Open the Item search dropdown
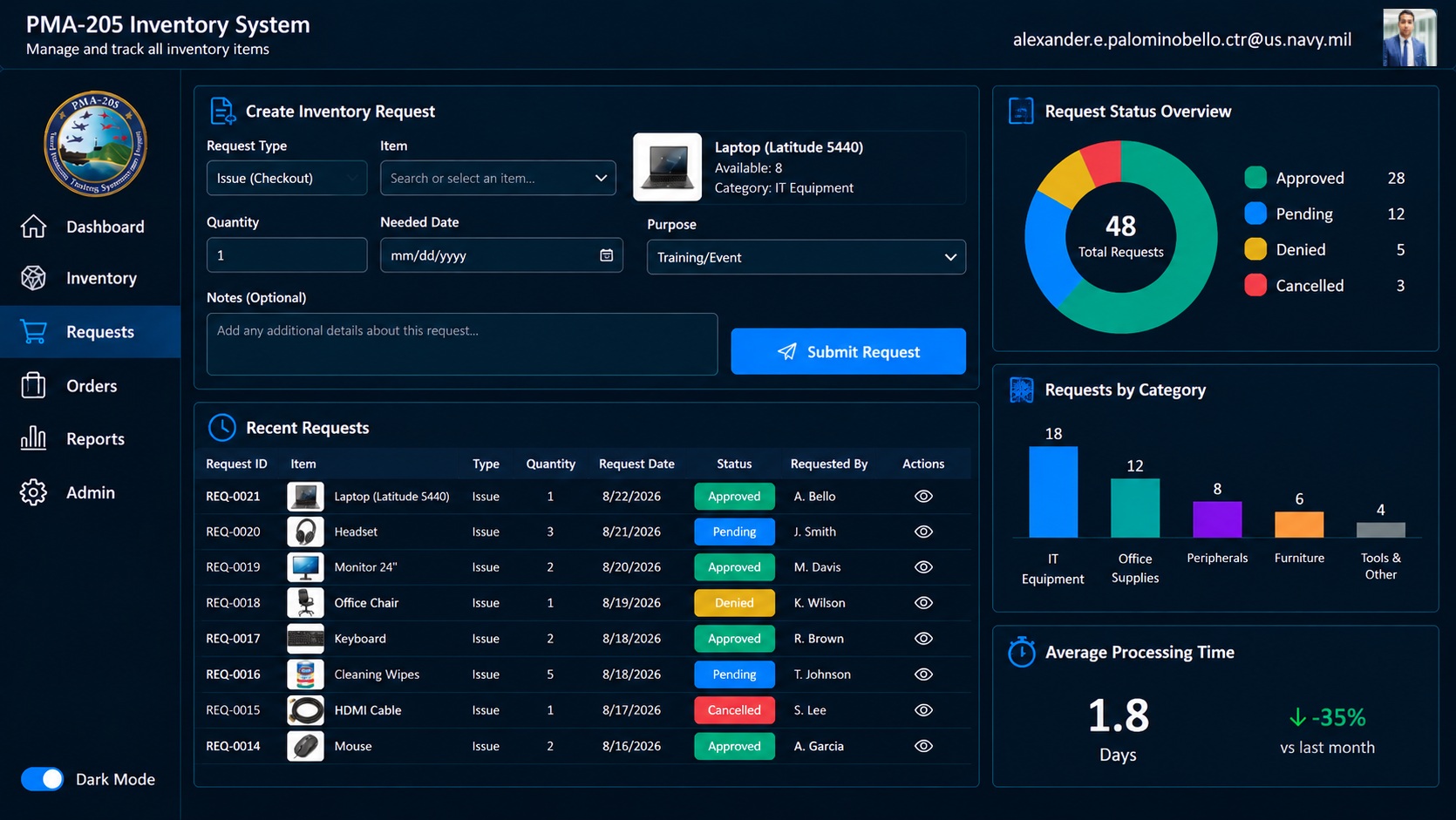This screenshot has height=820, width=1456. [498, 178]
